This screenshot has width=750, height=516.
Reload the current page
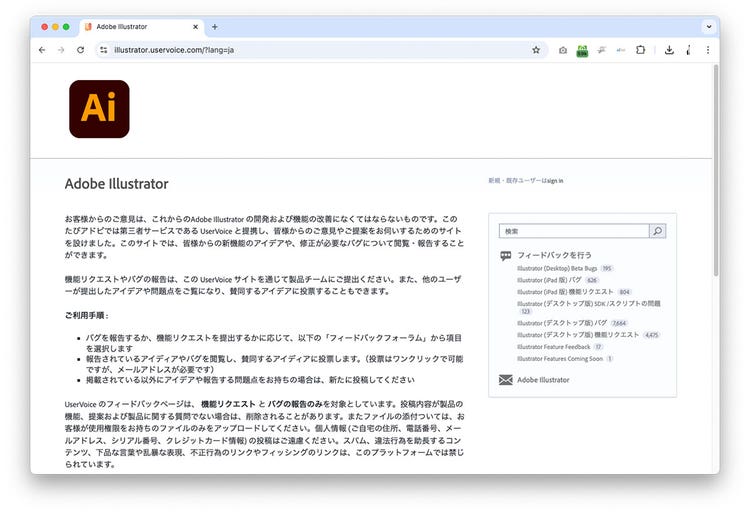point(80,50)
